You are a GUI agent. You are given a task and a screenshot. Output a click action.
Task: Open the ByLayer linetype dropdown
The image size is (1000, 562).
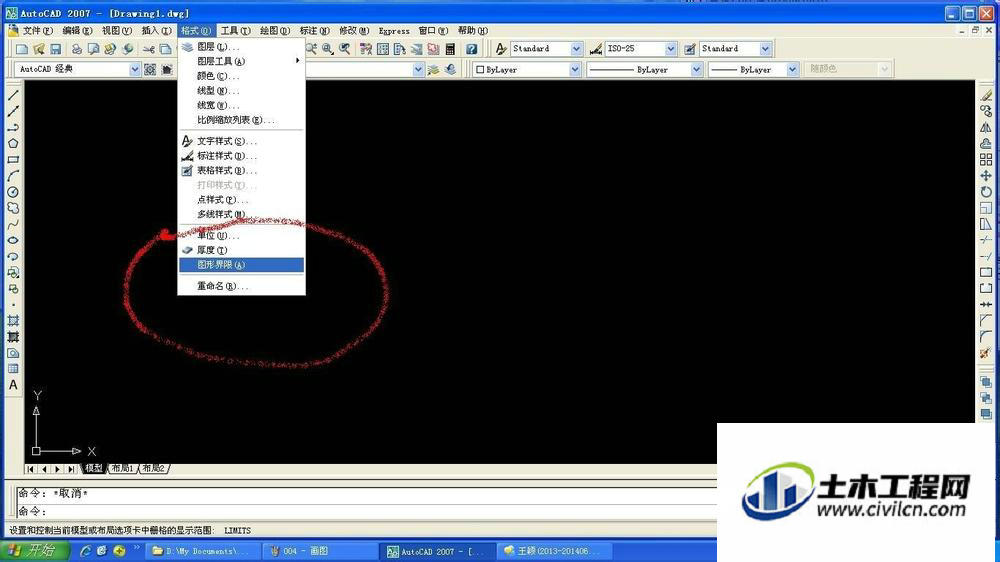[696, 70]
